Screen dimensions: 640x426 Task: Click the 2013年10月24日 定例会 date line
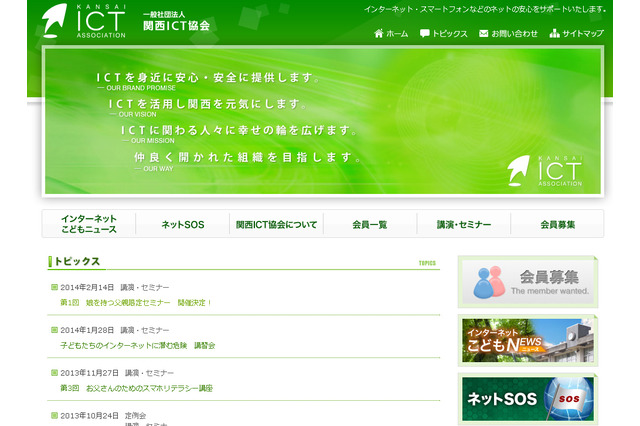coord(103,416)
